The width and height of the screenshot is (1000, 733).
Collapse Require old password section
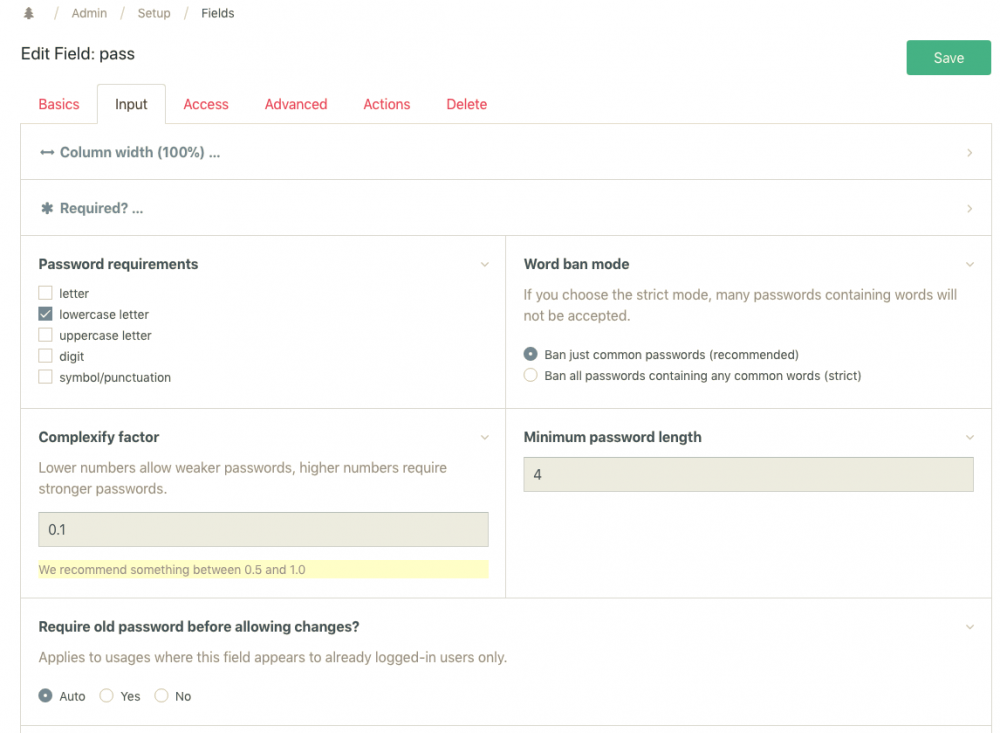[969, 627]
